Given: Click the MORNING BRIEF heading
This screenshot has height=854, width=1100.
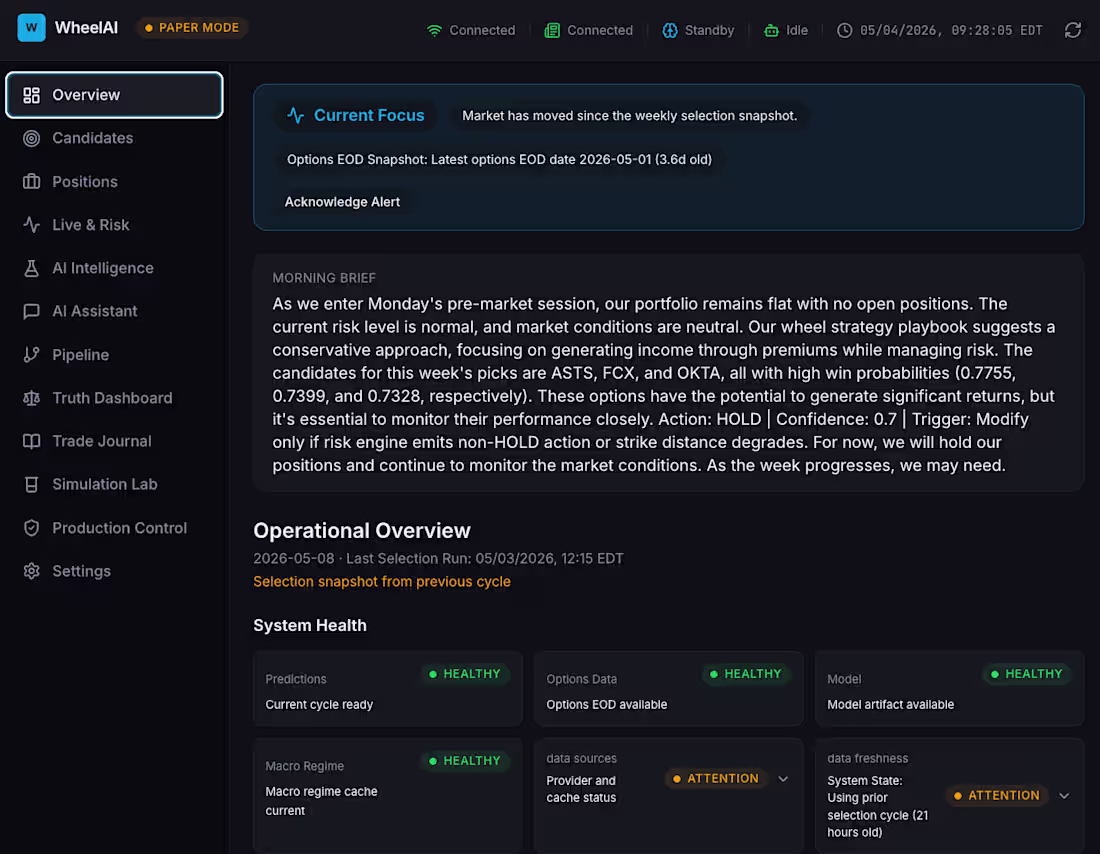Looking at the screenshot, I should pyautogui.click(x=324, y=278).
